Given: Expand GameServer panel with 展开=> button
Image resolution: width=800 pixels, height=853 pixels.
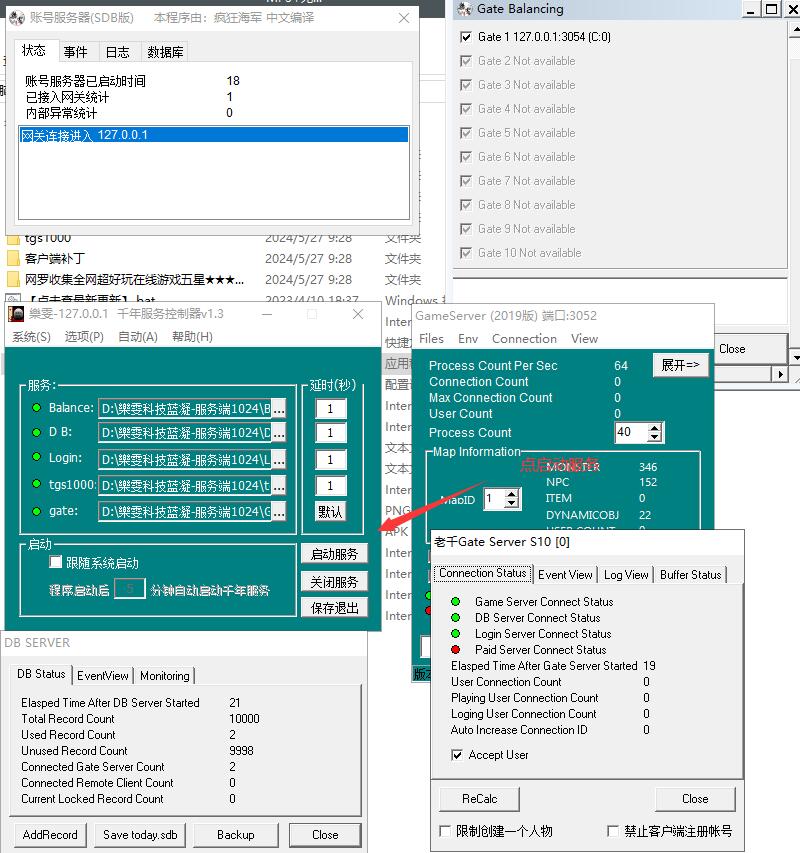Looking at the screenshot, I should point(680,365).
